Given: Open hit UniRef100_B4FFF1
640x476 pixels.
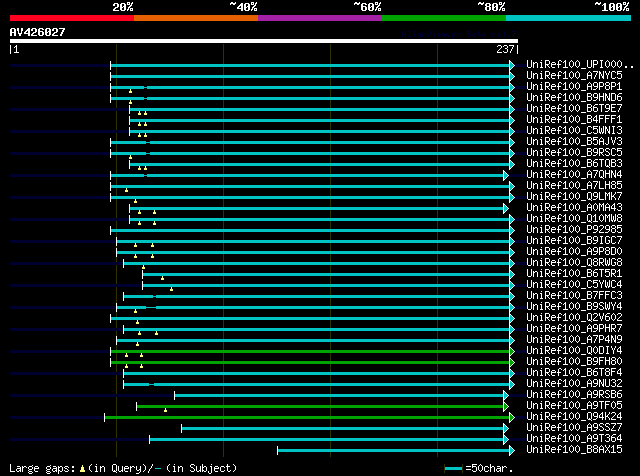Looking at the screenshot, I should [574, 120].
